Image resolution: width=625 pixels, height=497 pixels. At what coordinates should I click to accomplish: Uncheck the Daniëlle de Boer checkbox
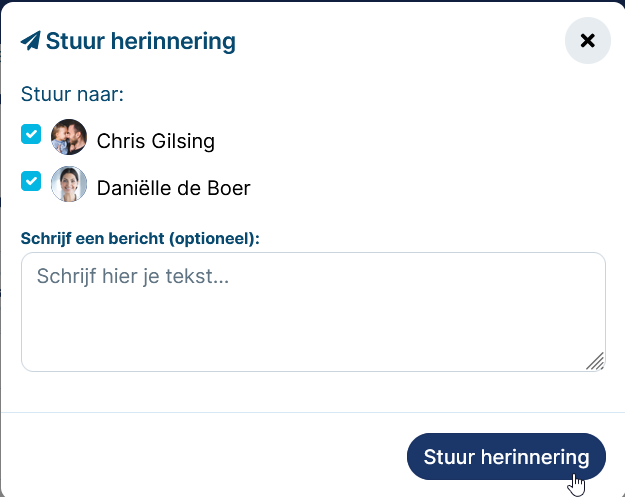click(31, 181)
